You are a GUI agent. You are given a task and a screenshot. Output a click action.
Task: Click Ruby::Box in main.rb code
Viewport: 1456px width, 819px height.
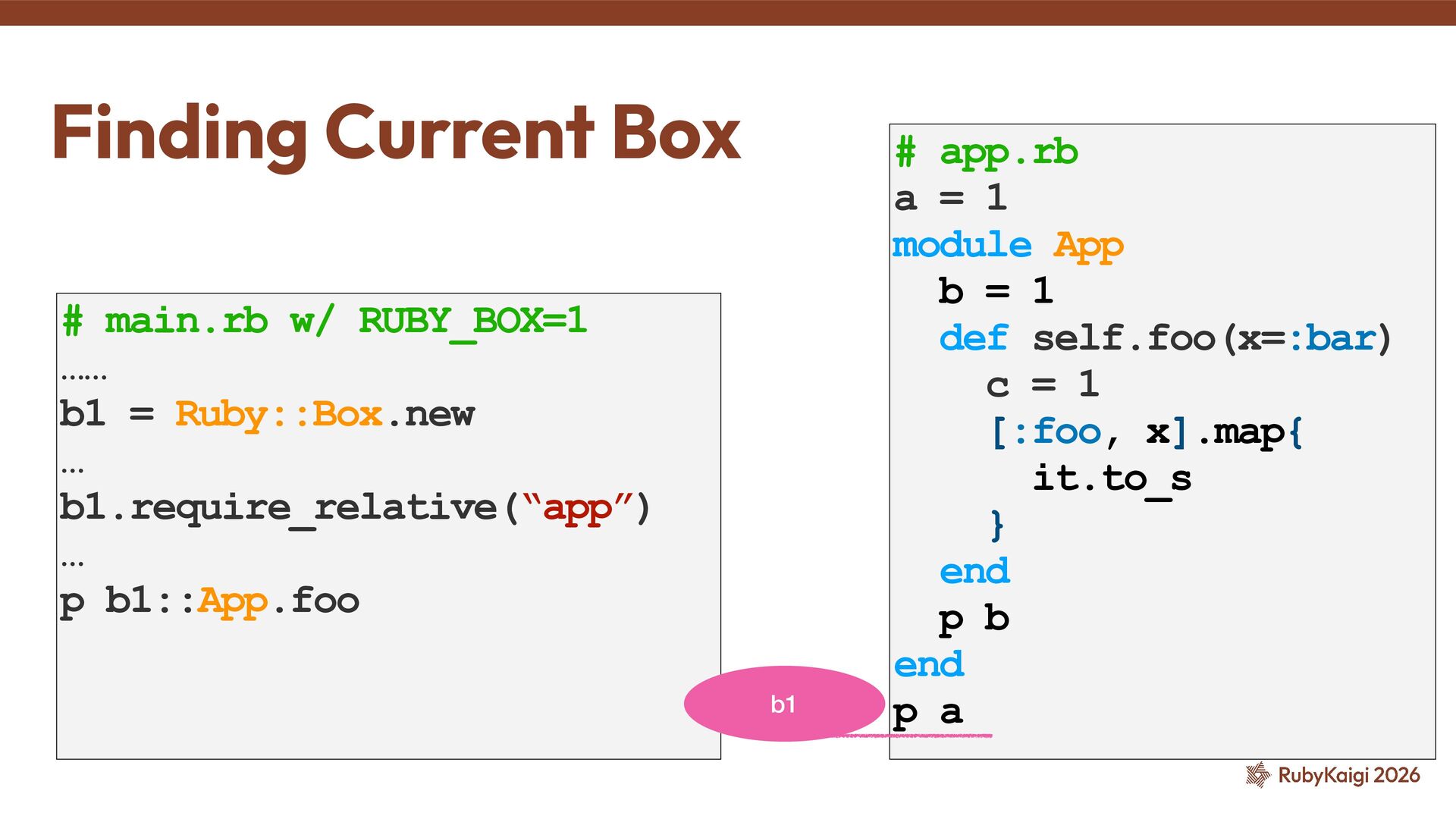click(x=278, y=414)
